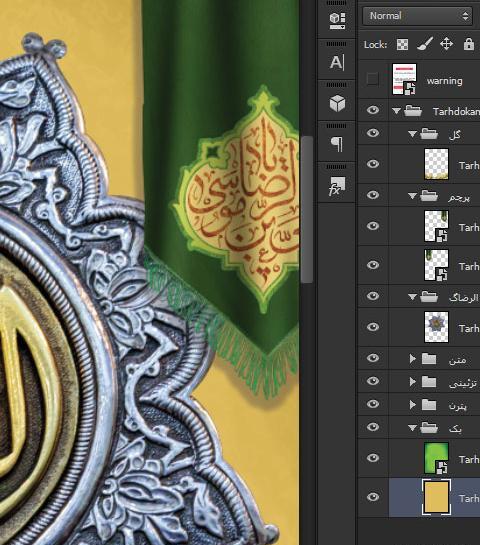Hide the selected yellow fill layer

click(x=373, y=497)
